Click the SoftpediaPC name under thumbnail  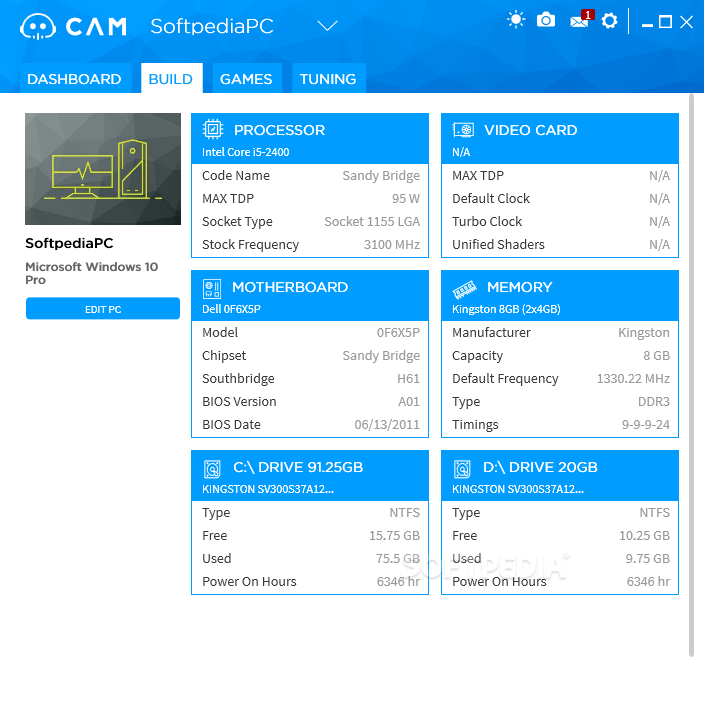coord(69,243)
